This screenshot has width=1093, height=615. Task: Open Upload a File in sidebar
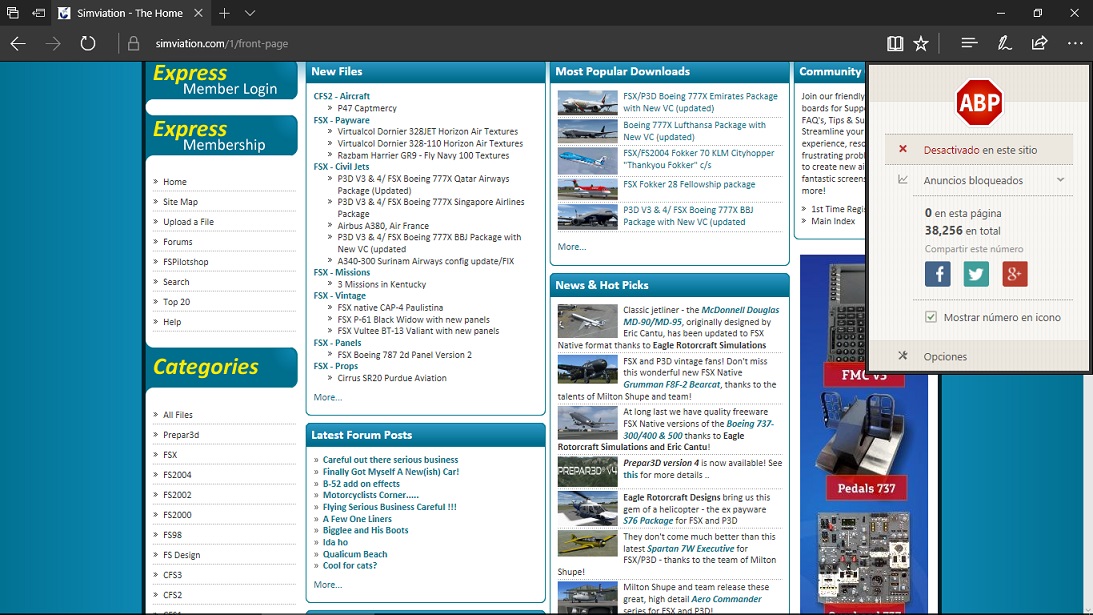click(188, 222)
